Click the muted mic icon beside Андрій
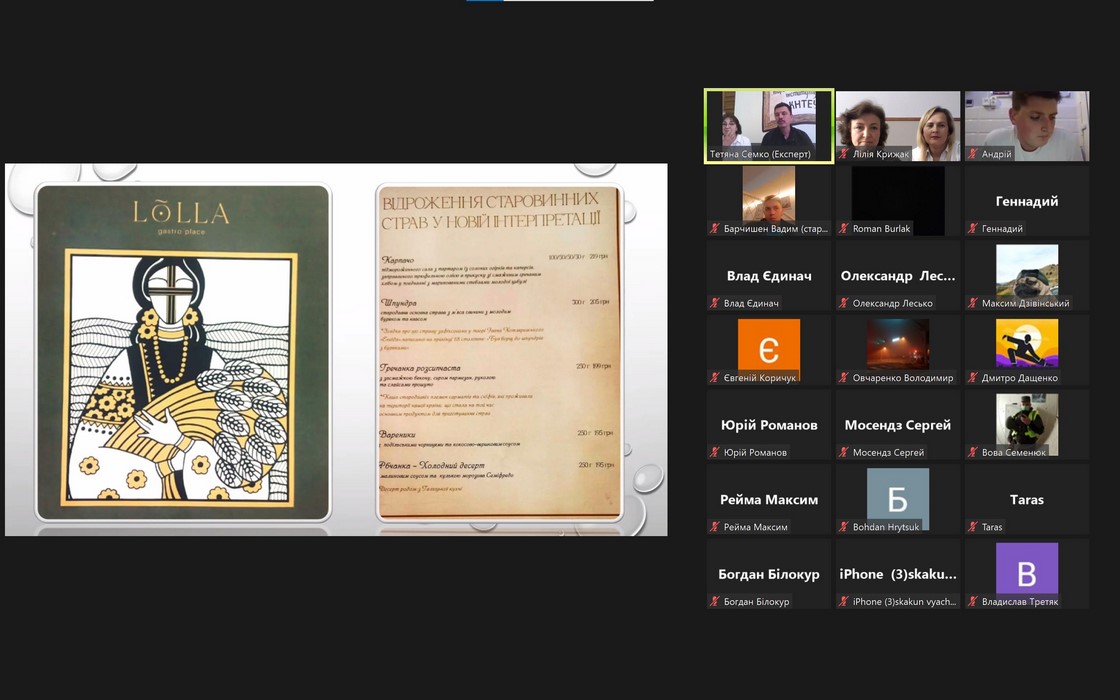This screenshot has height=700, width=1120. (973, 155)
